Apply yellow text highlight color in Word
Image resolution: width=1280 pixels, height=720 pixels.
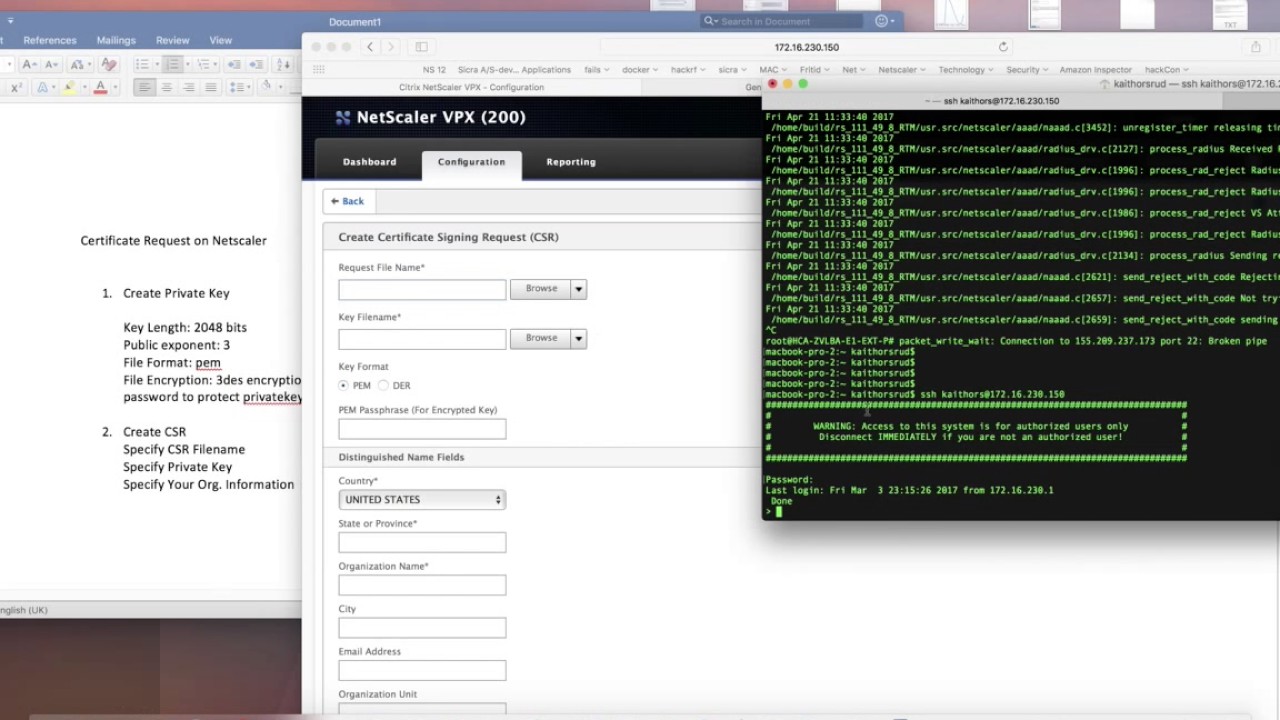pyautogui.click(x=69, y=87)
